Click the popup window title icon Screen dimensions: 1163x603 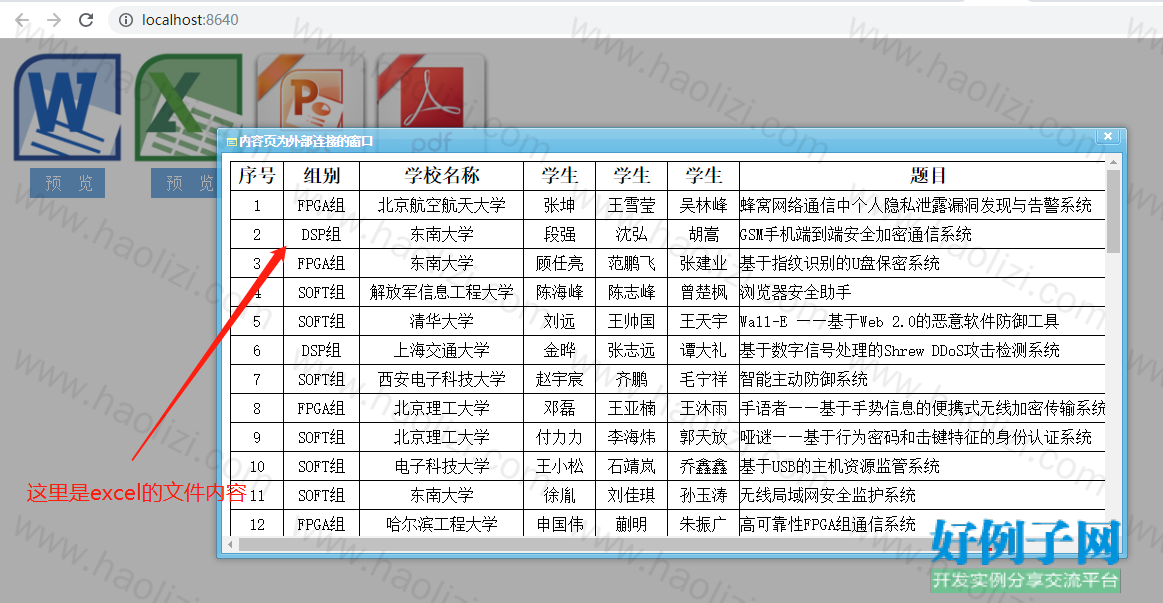click(x=231, y=142)
